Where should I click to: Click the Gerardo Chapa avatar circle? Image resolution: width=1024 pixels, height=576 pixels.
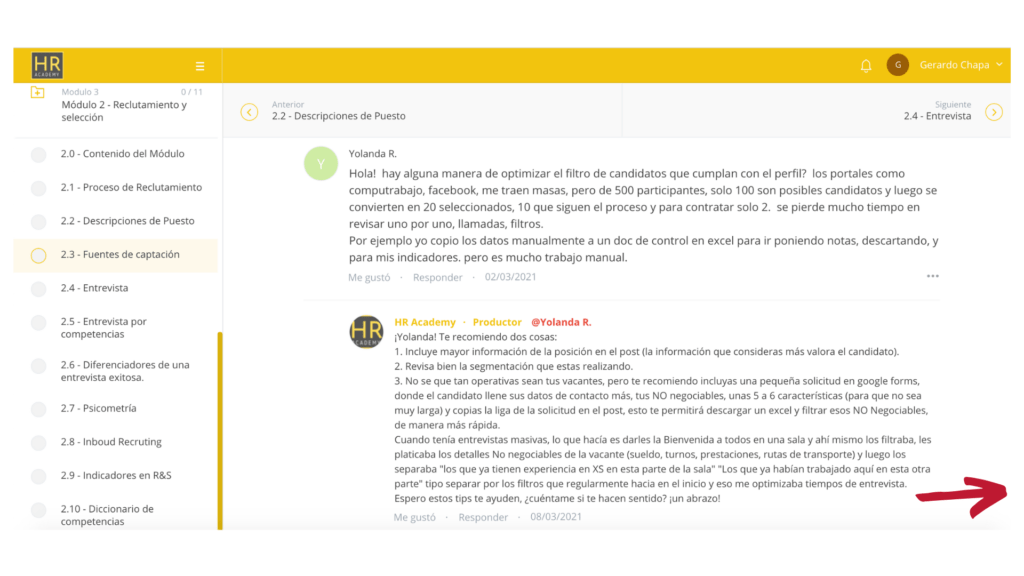coord(898,65)
